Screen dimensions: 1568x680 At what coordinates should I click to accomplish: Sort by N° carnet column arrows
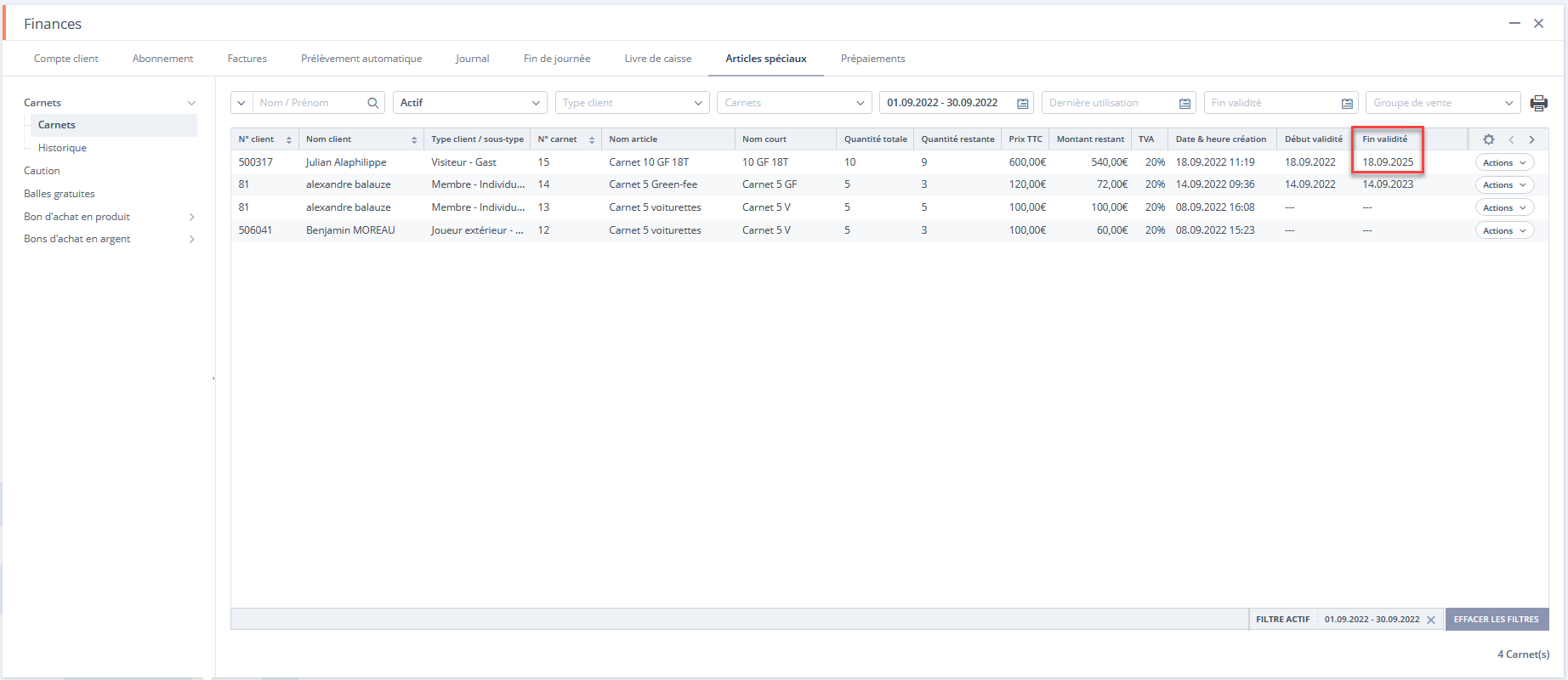pos(592,139)
